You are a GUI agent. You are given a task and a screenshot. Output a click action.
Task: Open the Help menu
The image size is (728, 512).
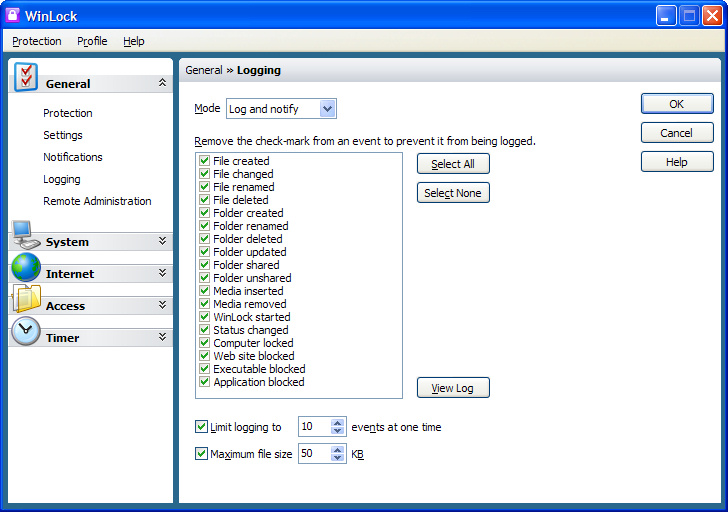pos(134,41)
